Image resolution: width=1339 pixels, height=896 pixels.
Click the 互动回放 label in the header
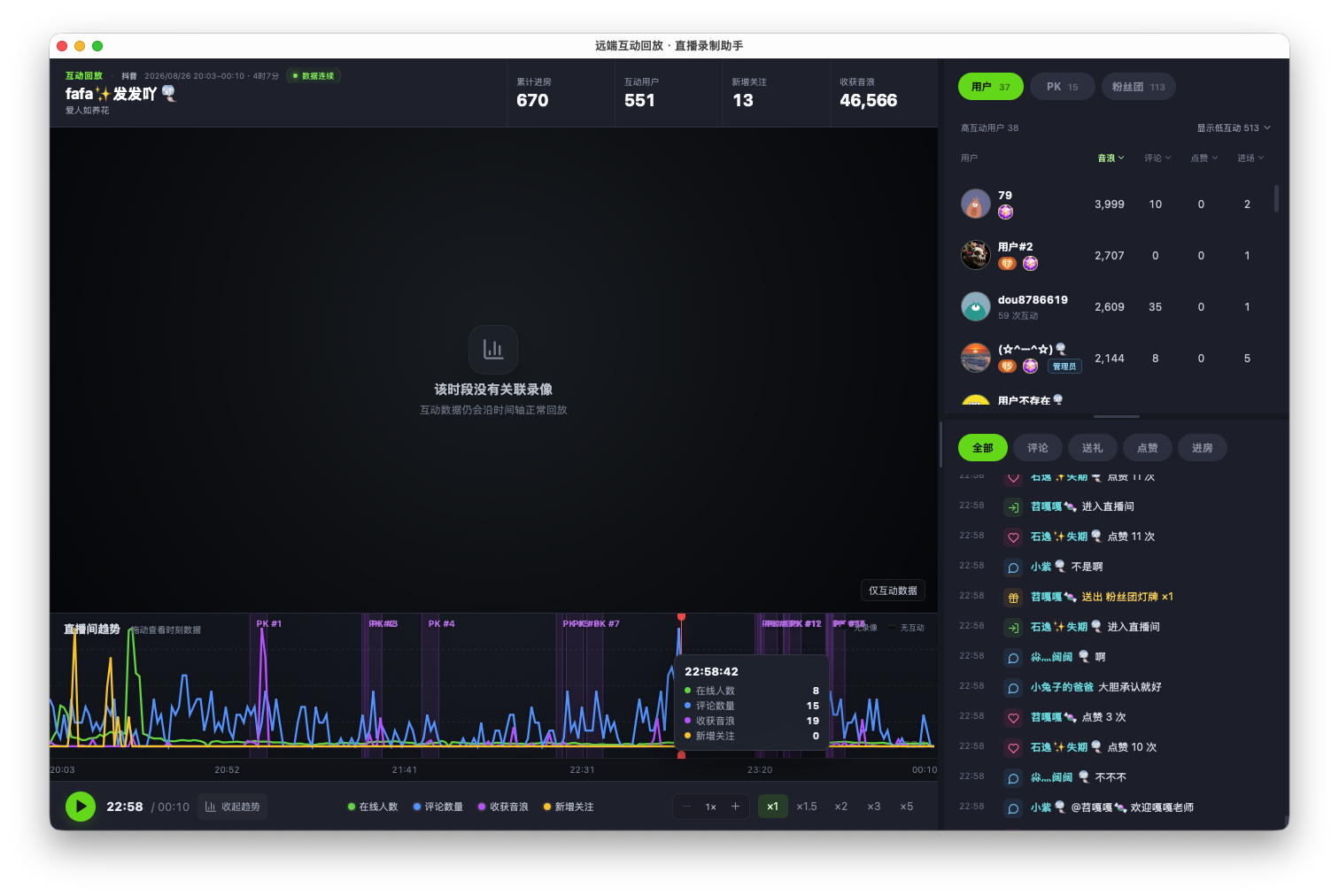pos(84,76)
